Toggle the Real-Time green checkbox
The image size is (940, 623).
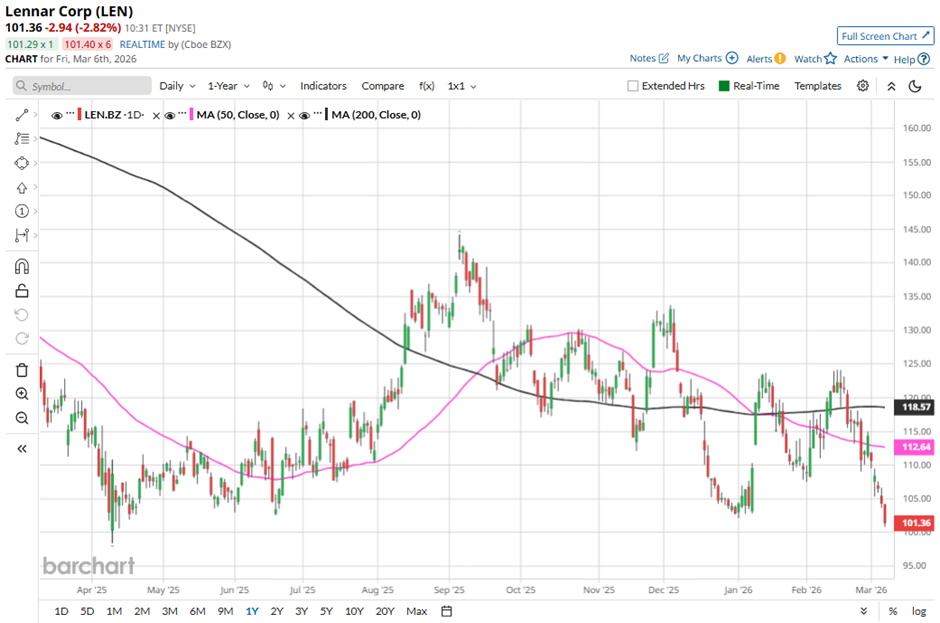(x=724, y=86)
